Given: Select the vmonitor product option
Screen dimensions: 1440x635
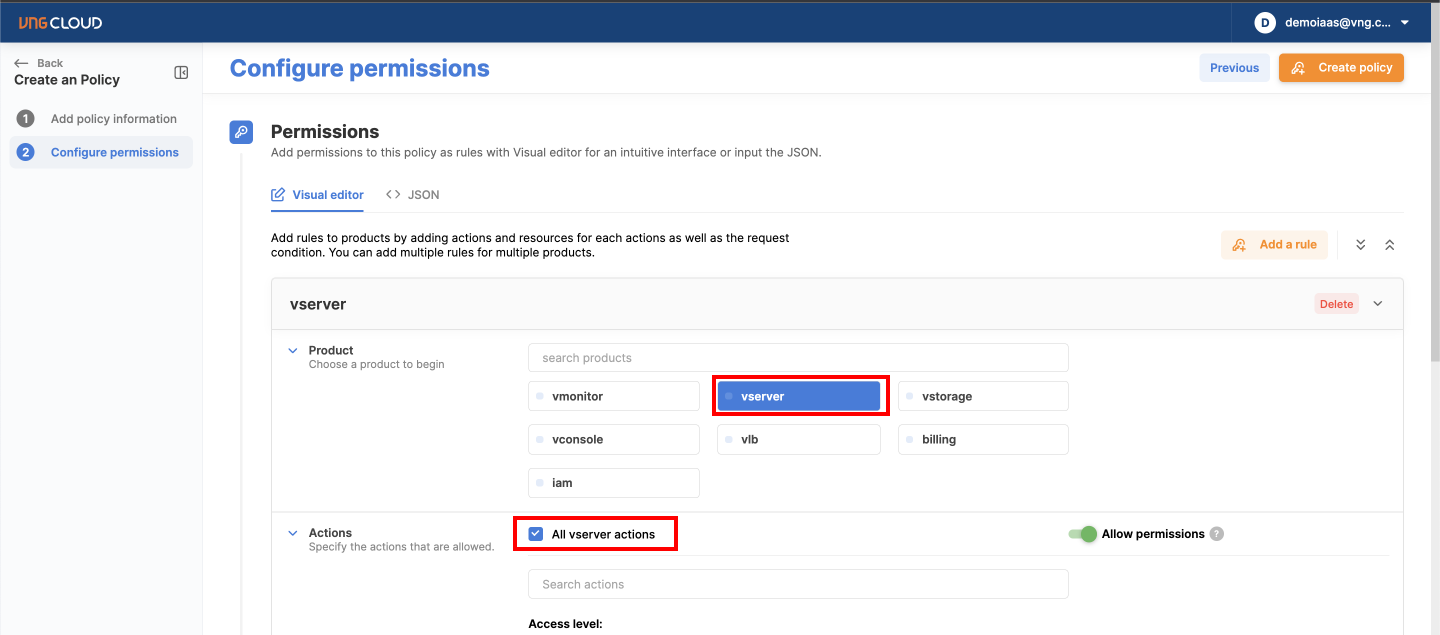Looking at the screenshot, I should pos(613,396).
